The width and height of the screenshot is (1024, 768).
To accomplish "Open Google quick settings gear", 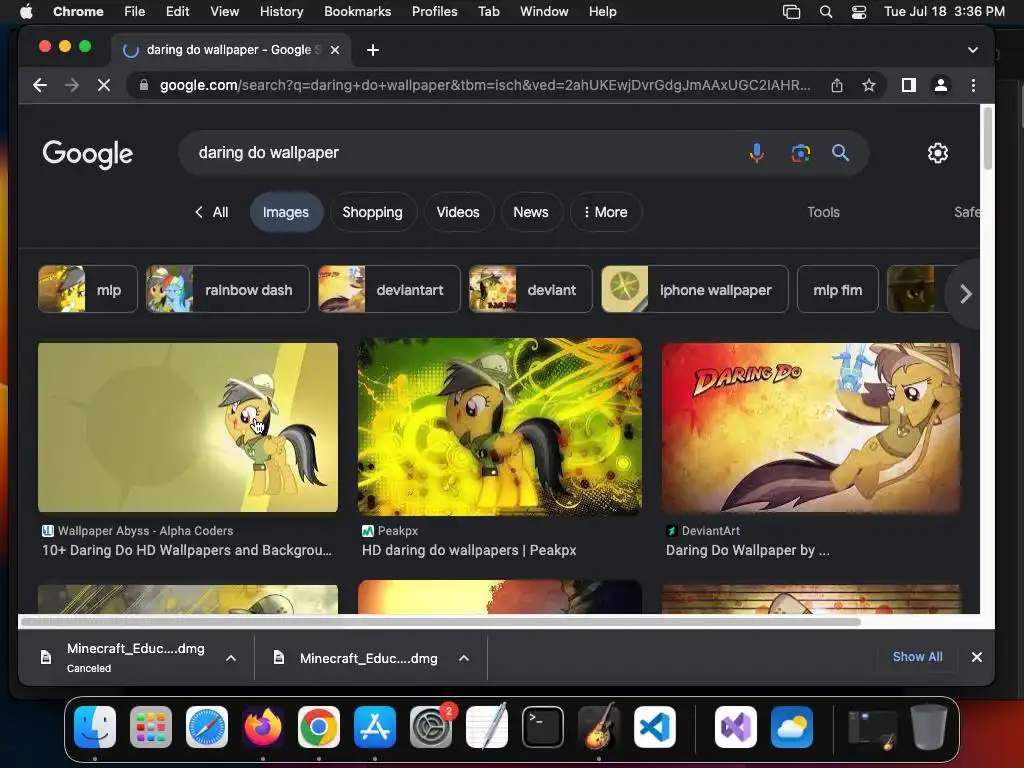I will pos(938,153).
